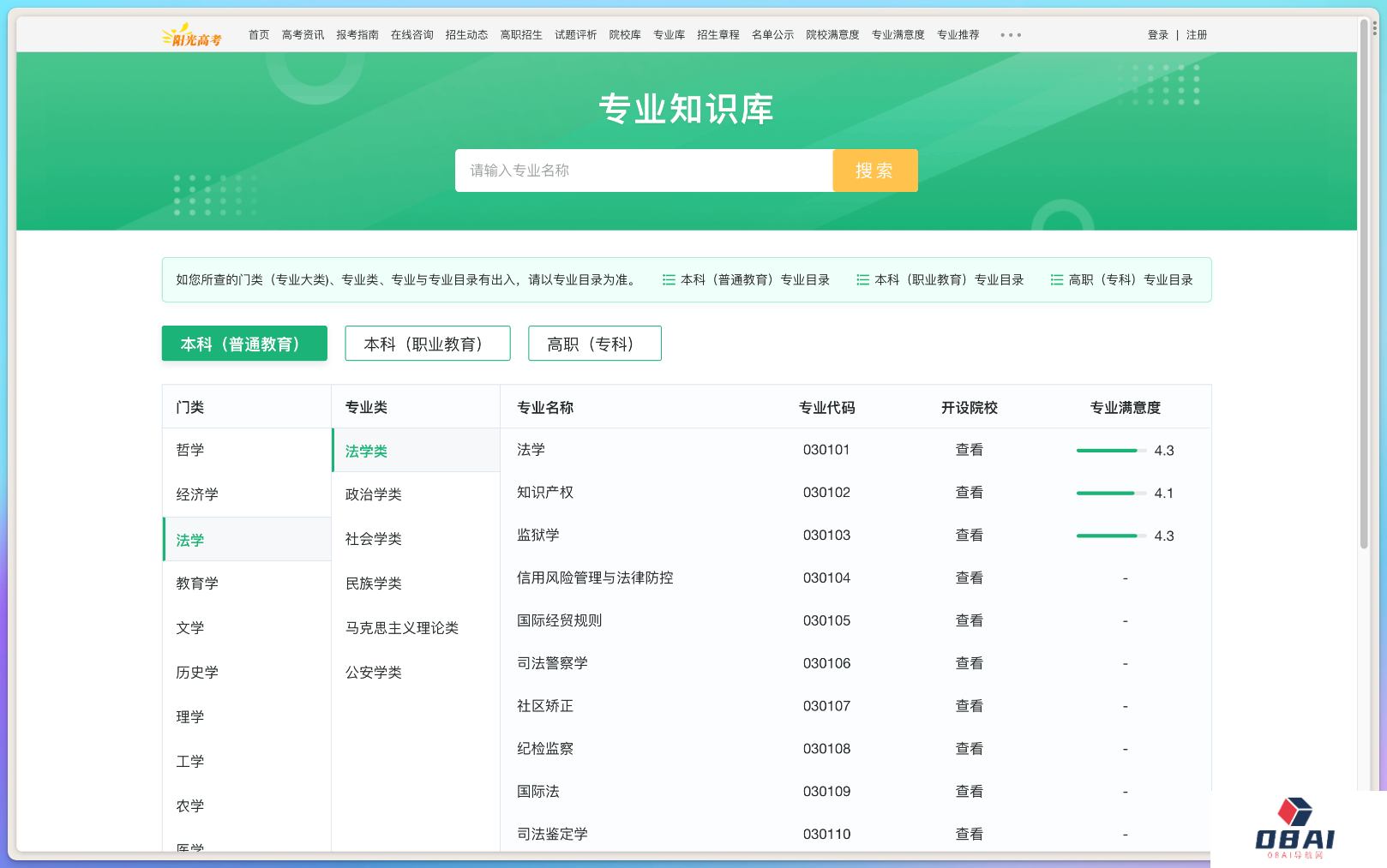1387x868 pixels.
Task: Click 查看 for 法学 030101
Action: [970, 450]
